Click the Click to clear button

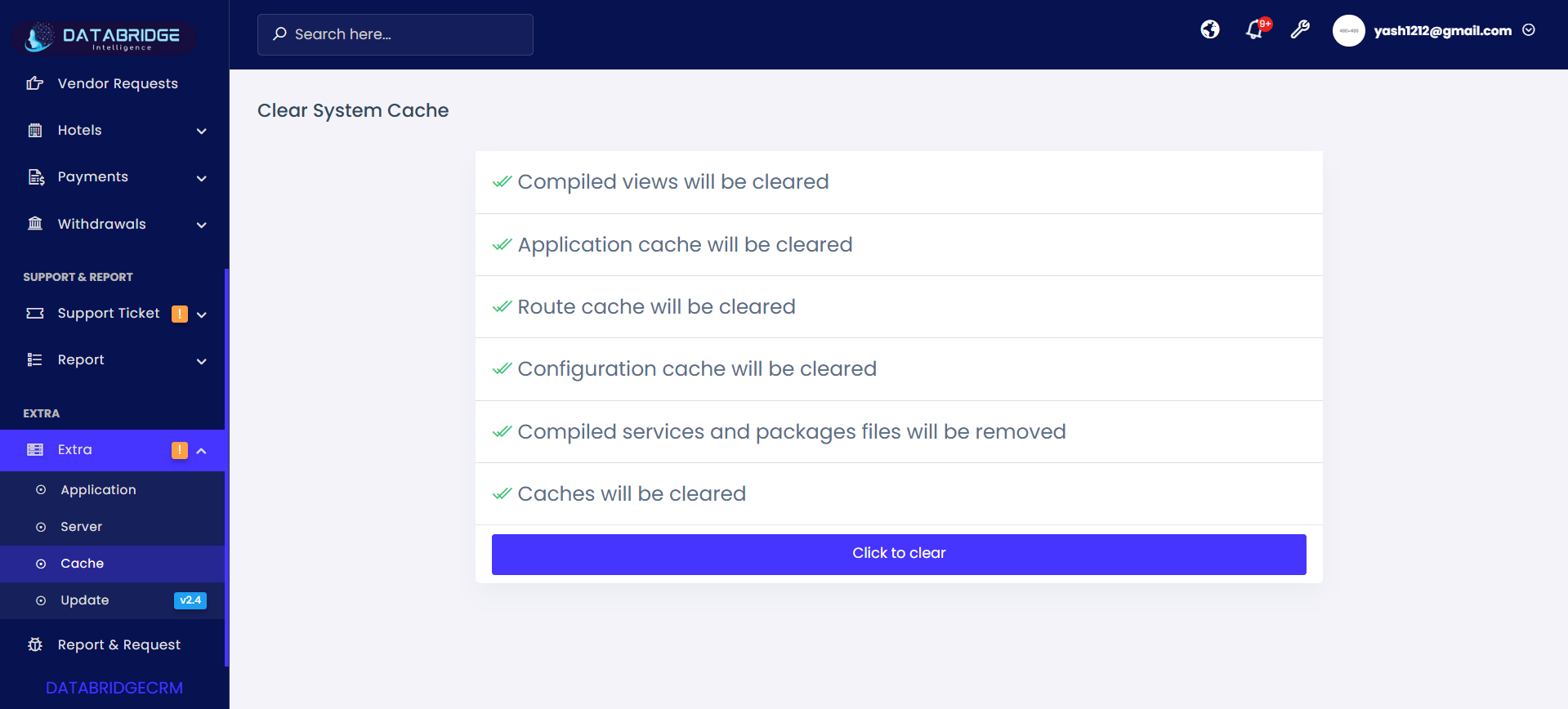click(x=899, y=554)
